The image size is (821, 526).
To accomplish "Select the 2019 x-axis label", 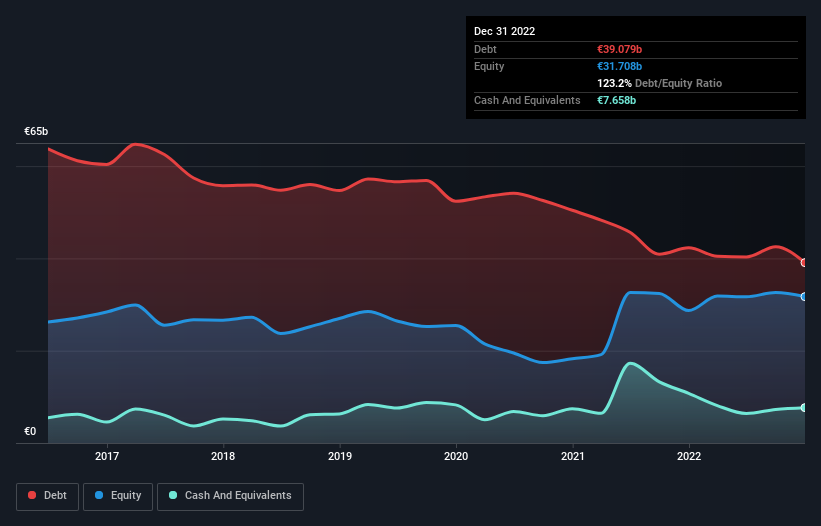I will tap(340, 456).
